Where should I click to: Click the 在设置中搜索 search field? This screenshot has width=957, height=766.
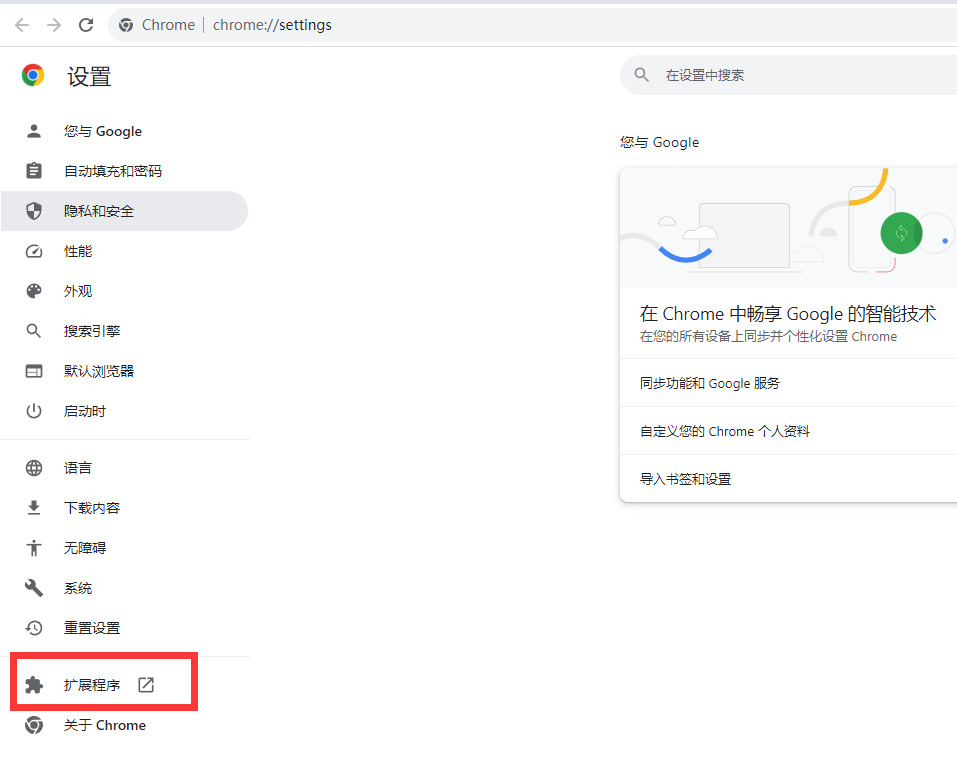pos(789,75)
